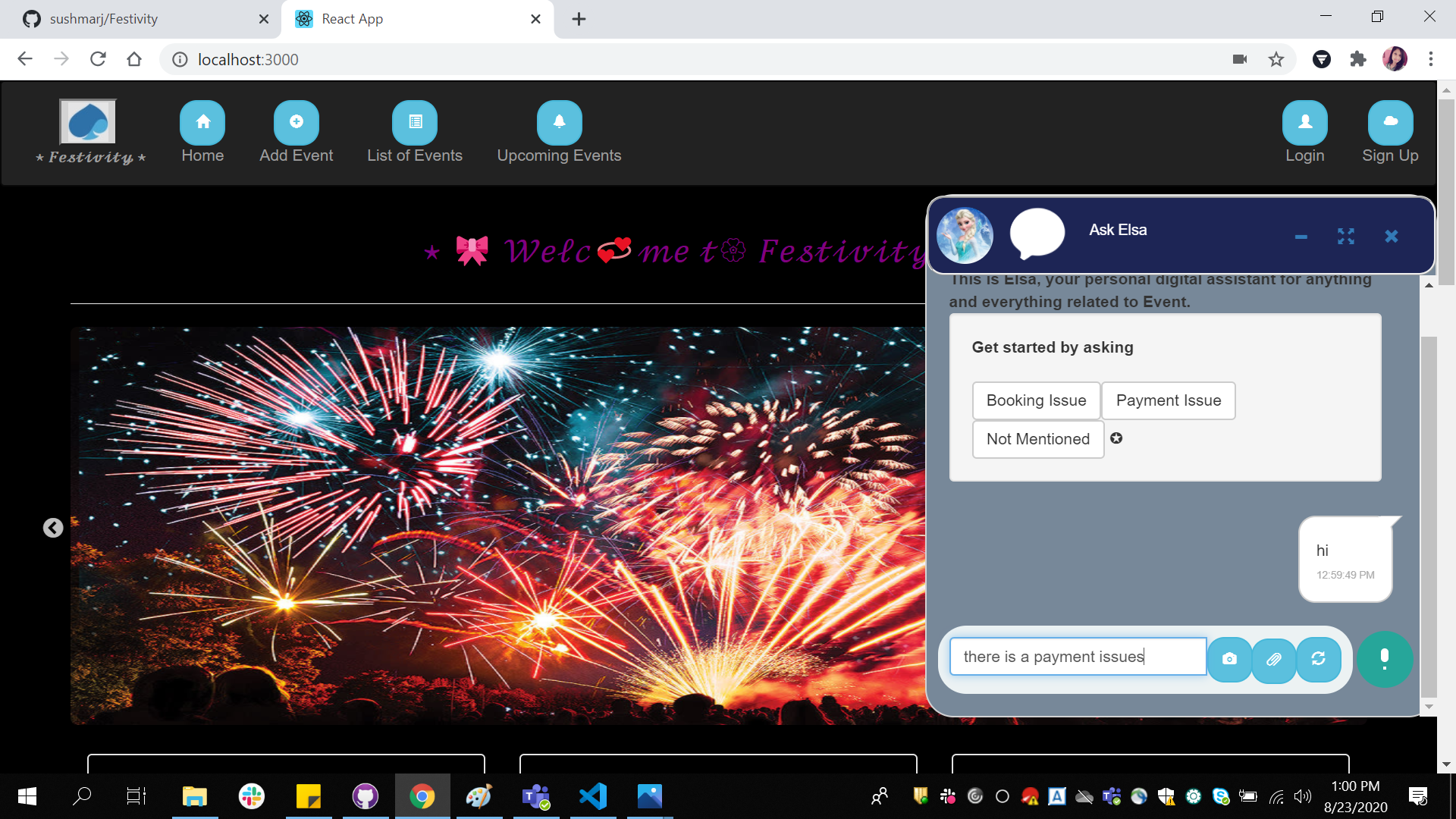
Task: Minimize the Ask Elsa chat window
Action: 1301,237
